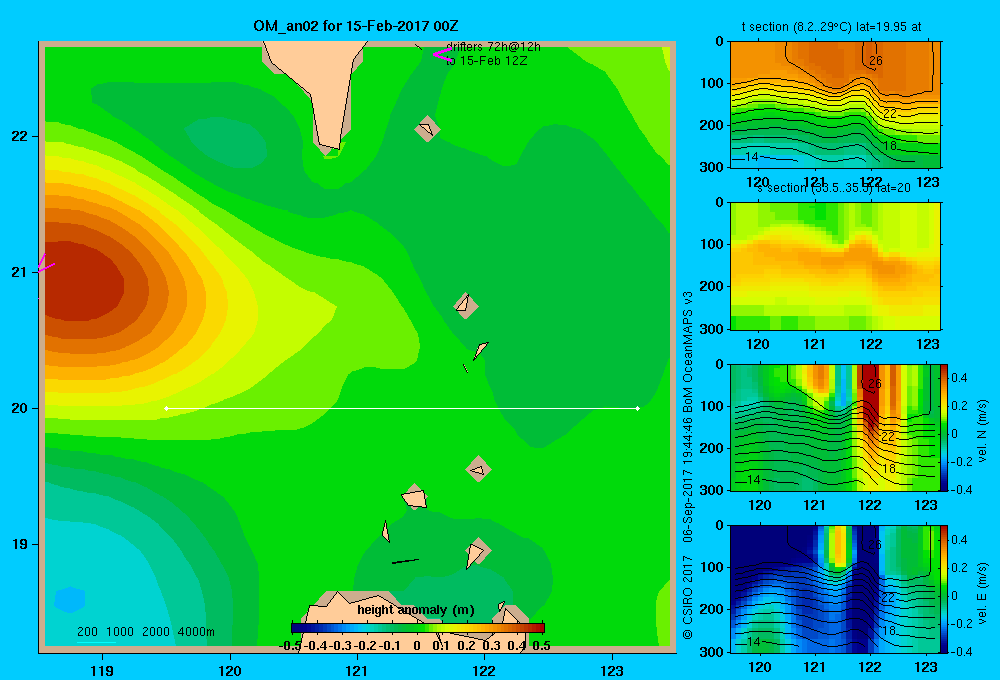
Task: Click longitude label 119 on main map
Action: [102, 670]
